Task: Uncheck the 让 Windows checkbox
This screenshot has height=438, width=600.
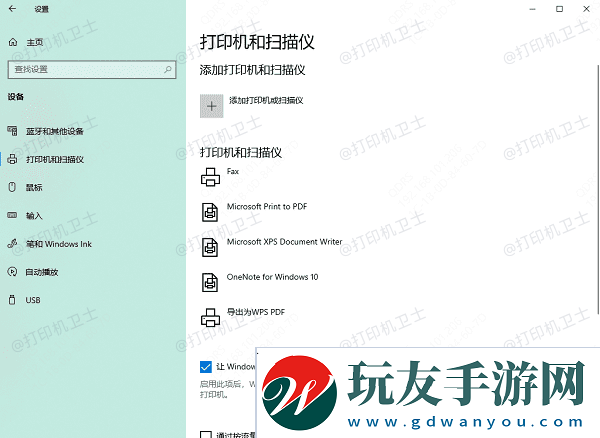Action: pyautogui.click(x=206, y=367)
